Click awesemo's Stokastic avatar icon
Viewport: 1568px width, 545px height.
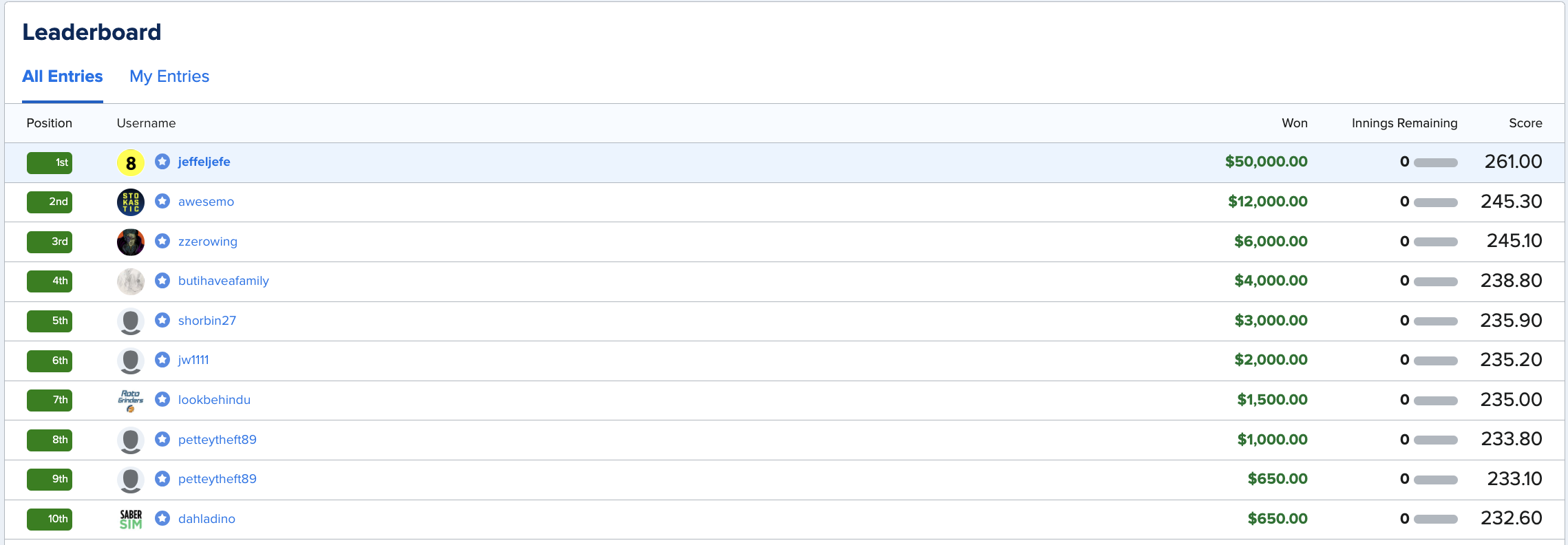pos(131,202)
